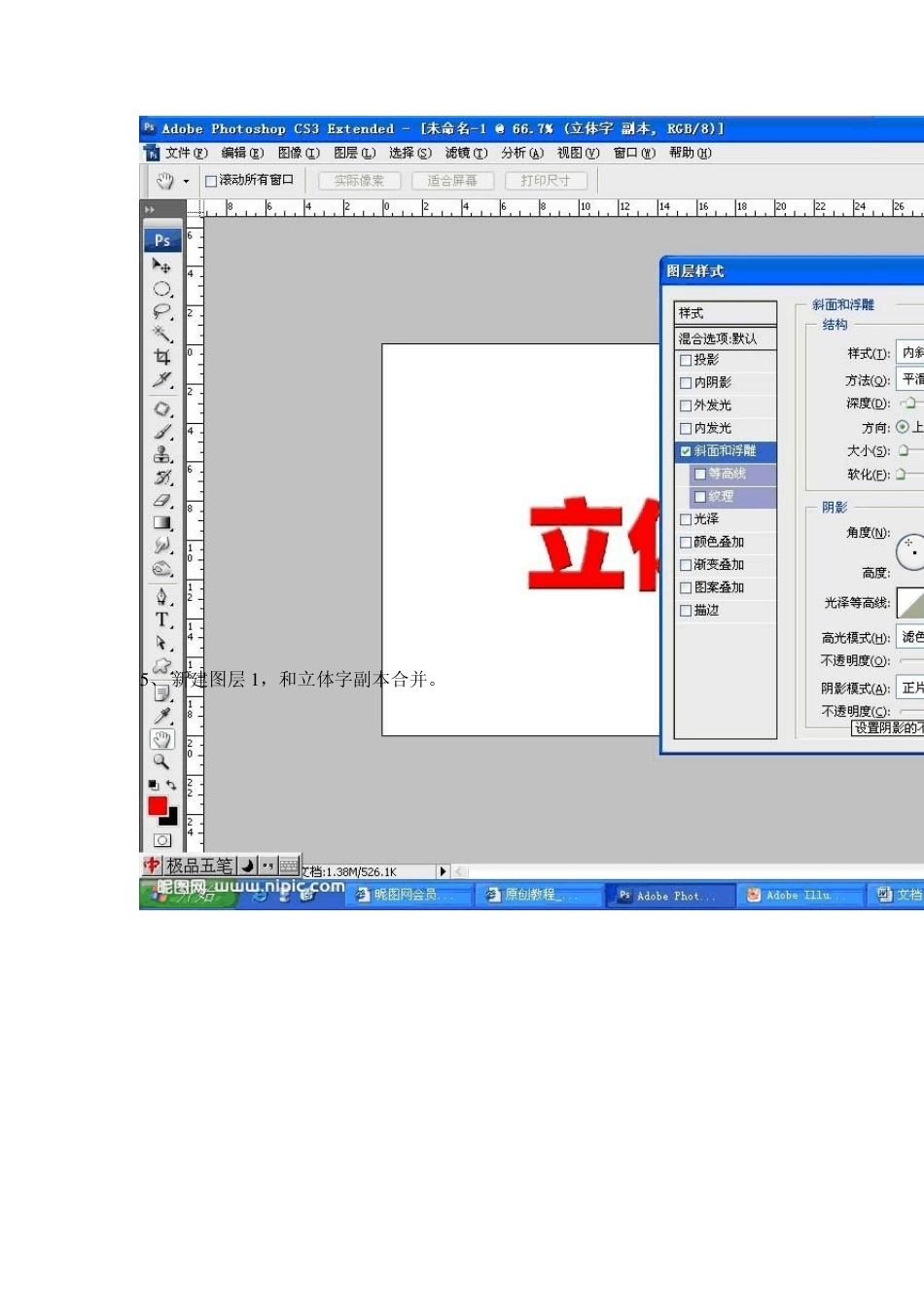Viewport: 924px width, 1307px height.
Task: Open the Hand tool preset picker arrow
Action: click(186, 181)
